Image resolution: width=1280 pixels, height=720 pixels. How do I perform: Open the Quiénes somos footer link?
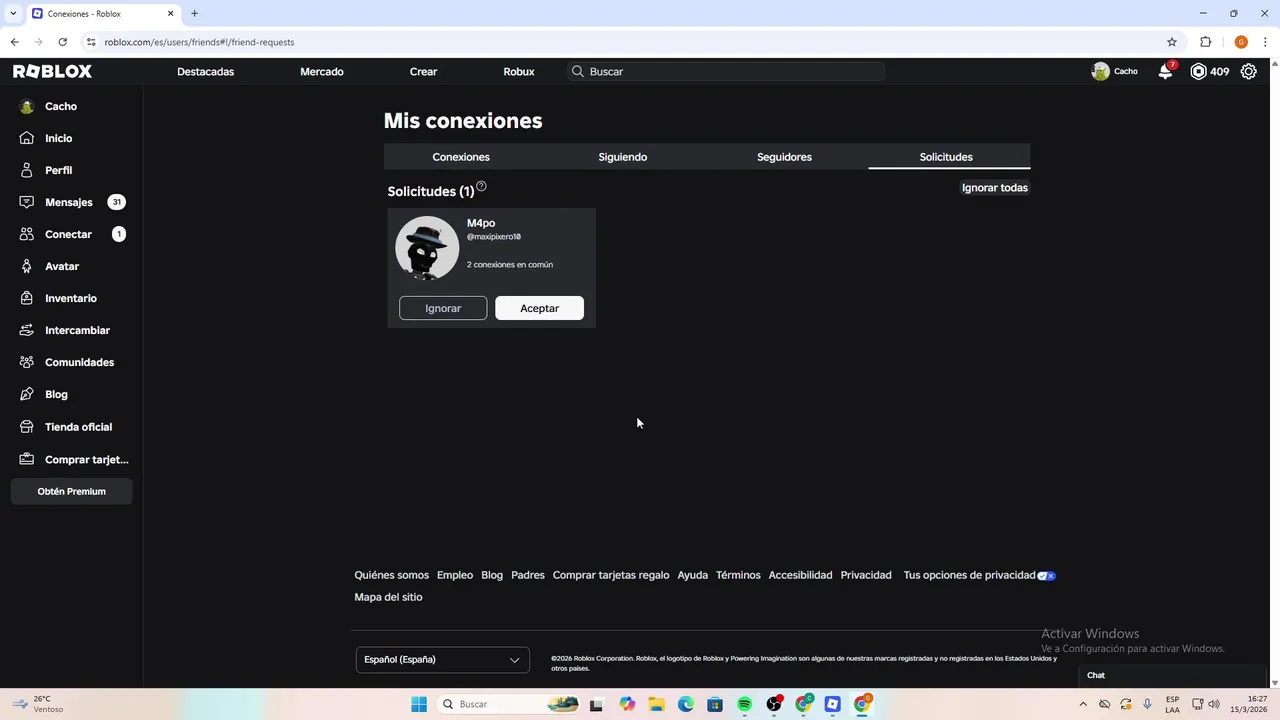point(391,575)
